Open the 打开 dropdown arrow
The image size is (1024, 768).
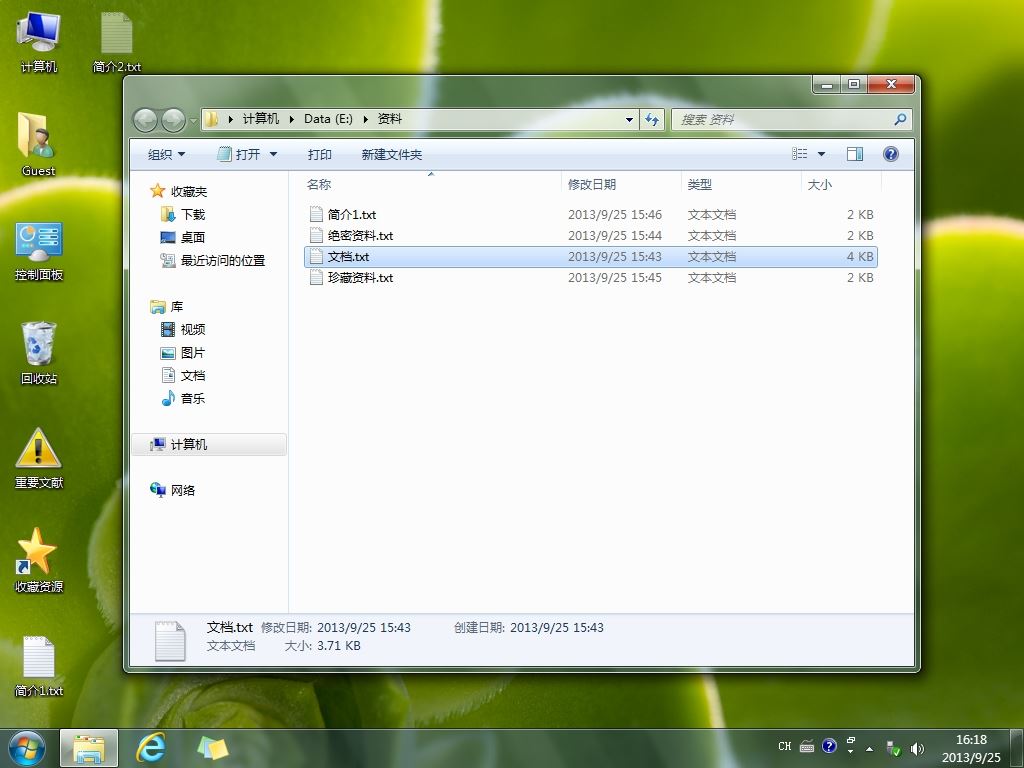[x=274, y=155]
